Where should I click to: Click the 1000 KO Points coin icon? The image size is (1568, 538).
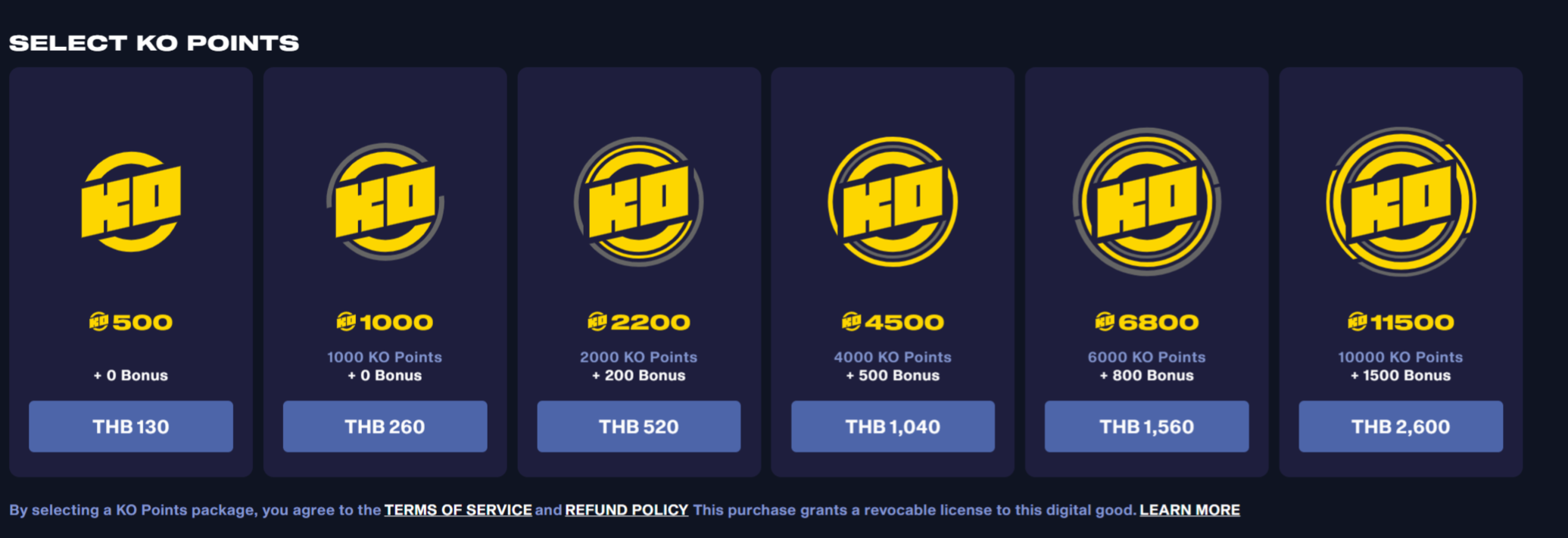[x=385, y=202]
